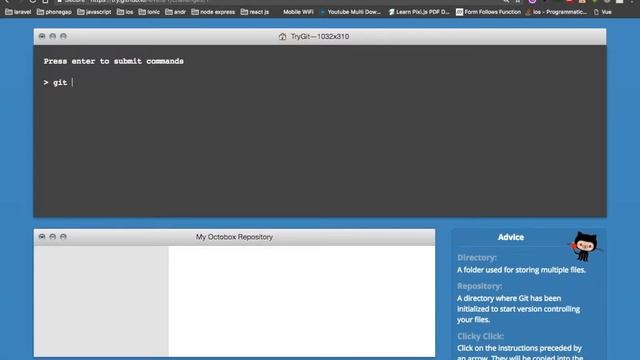Click the 'Press enter to submit commands' text
Viewport: 640px width, 360px height.
point(113,61)
